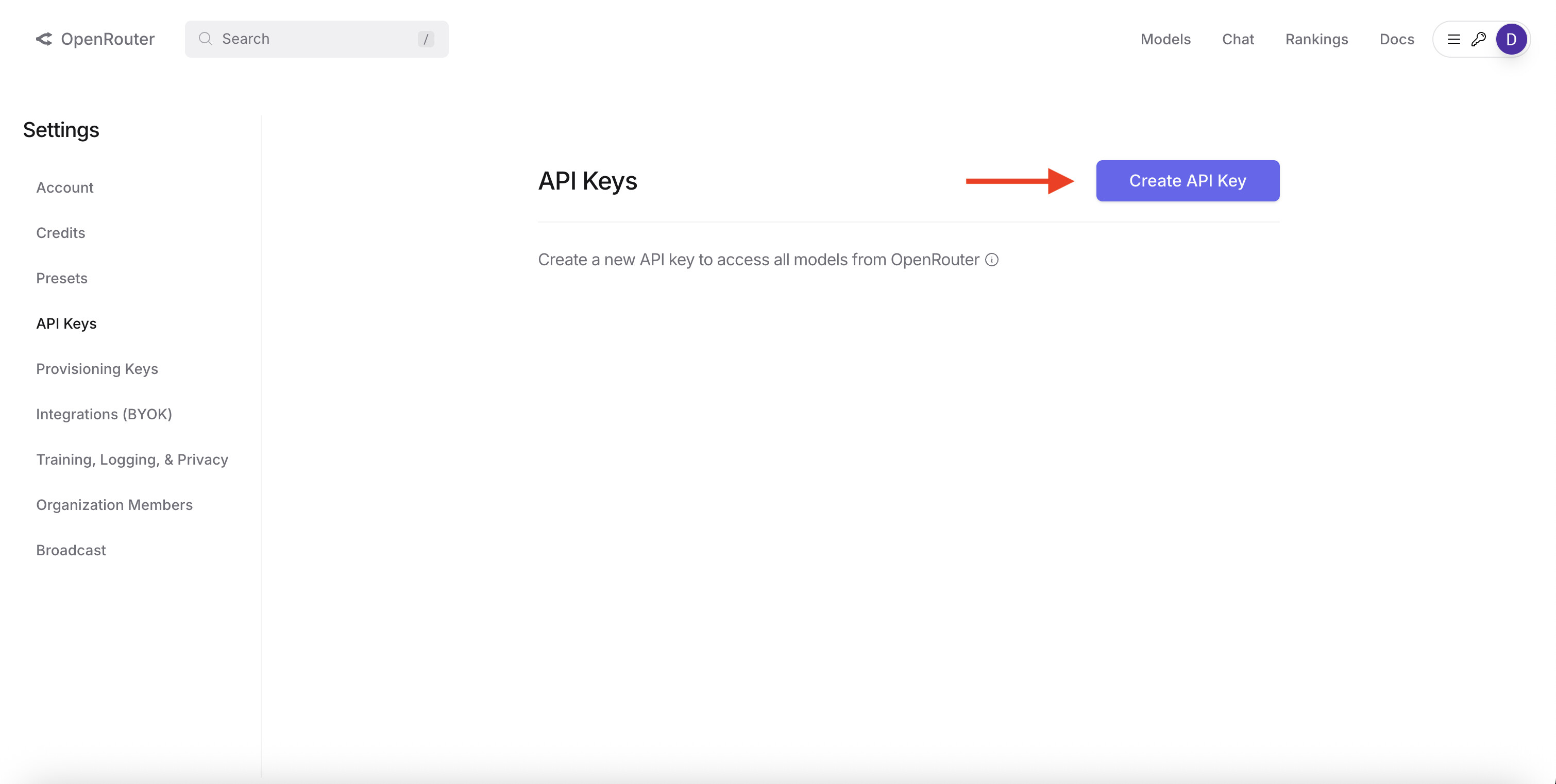Open the D user avatar
The width and height of the screenshot is (1556, 784).
1511,39
